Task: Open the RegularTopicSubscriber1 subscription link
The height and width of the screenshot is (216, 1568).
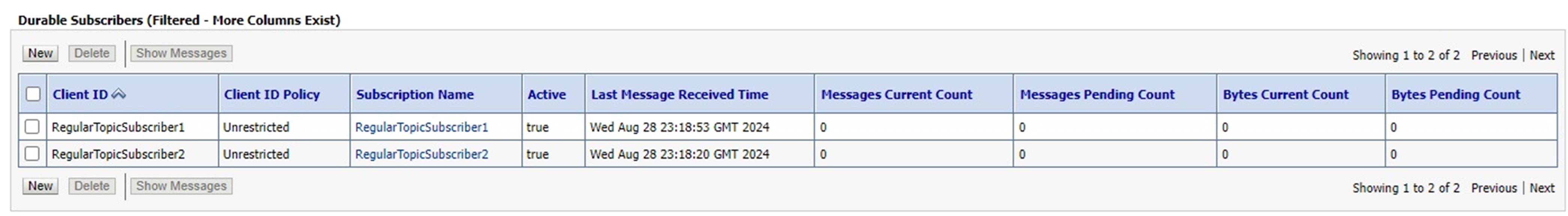Action: click(421, 127)
